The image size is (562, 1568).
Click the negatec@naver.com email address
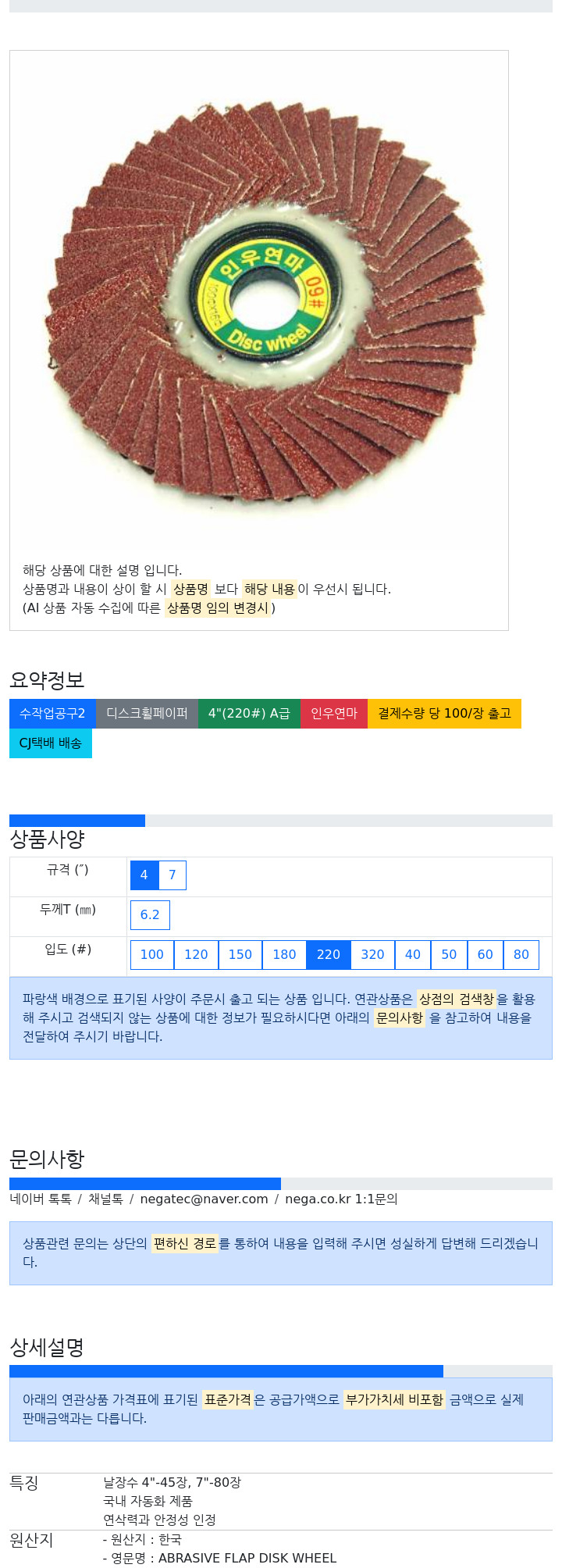204,1199
